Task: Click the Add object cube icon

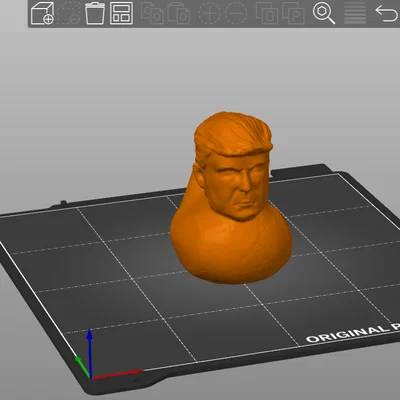Action: pyautogui.click(x=42, y=13)
